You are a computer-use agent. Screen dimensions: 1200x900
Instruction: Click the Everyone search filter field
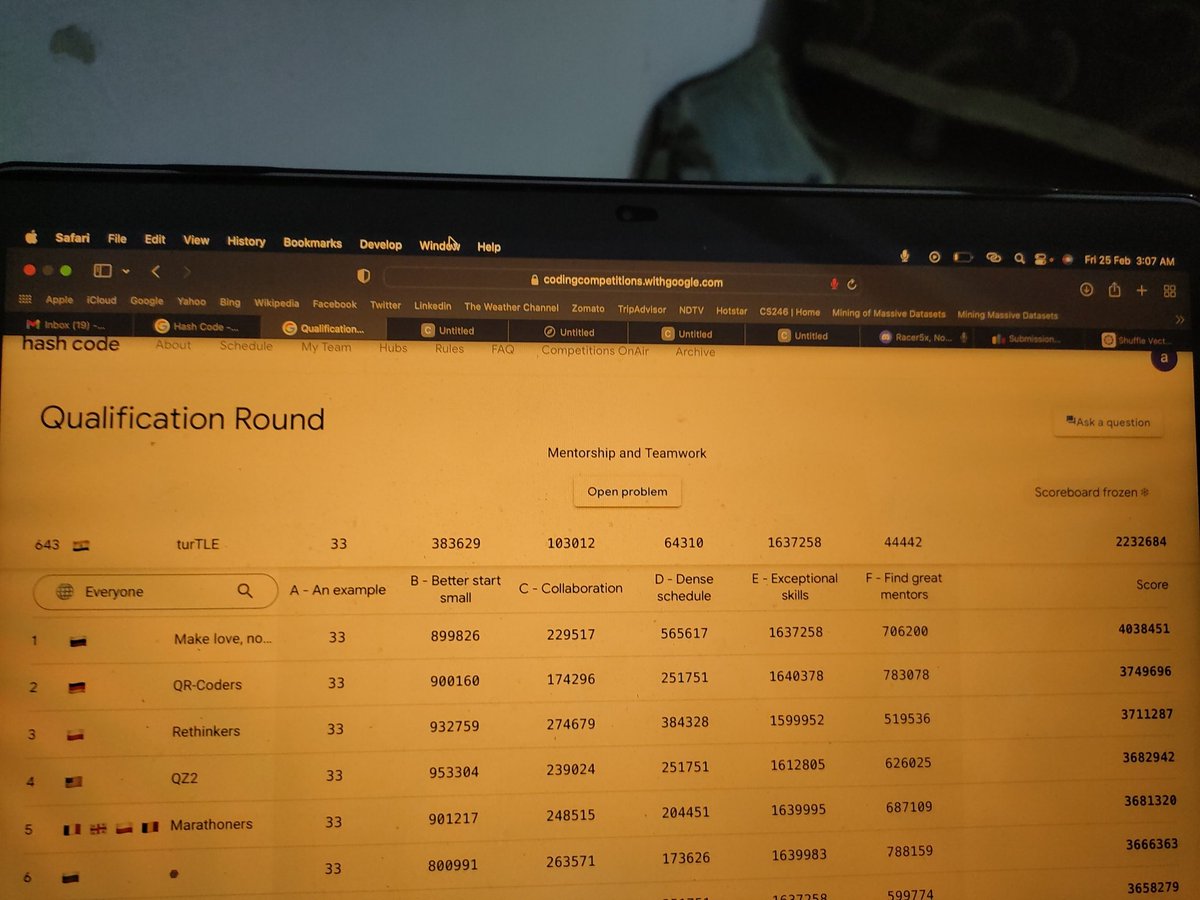tap(155, 592)
